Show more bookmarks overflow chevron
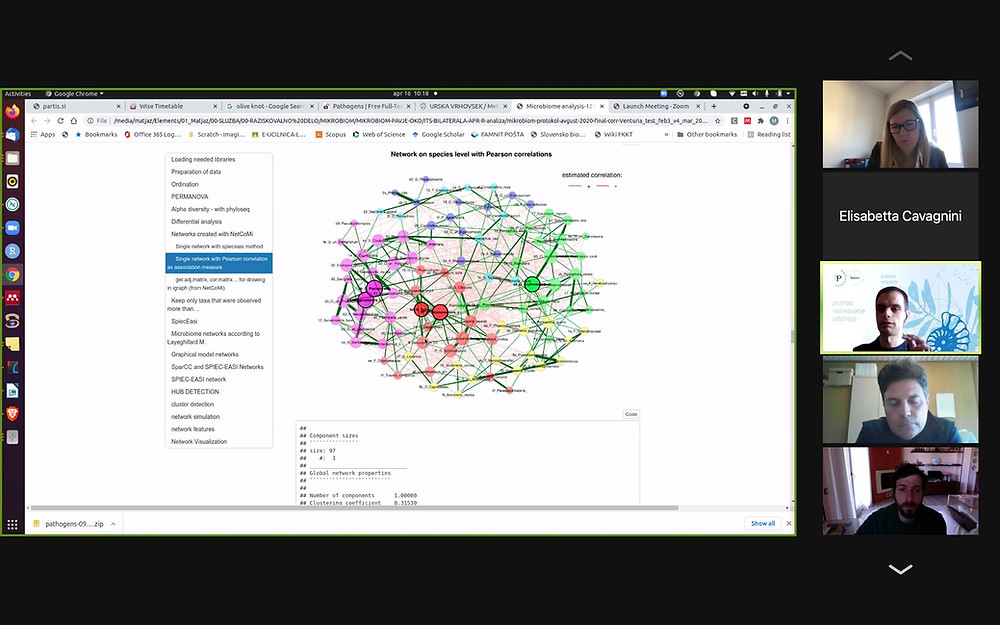 coord(666,135)
